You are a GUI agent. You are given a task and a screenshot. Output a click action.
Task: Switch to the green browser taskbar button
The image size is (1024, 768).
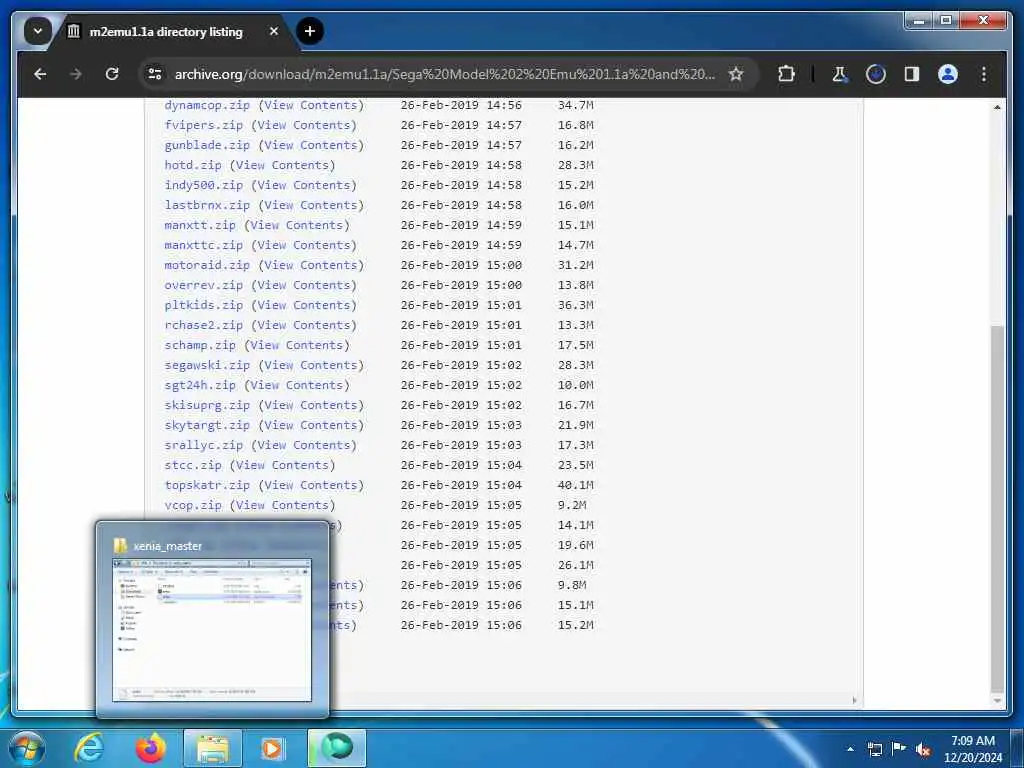(x=337, y=748)
